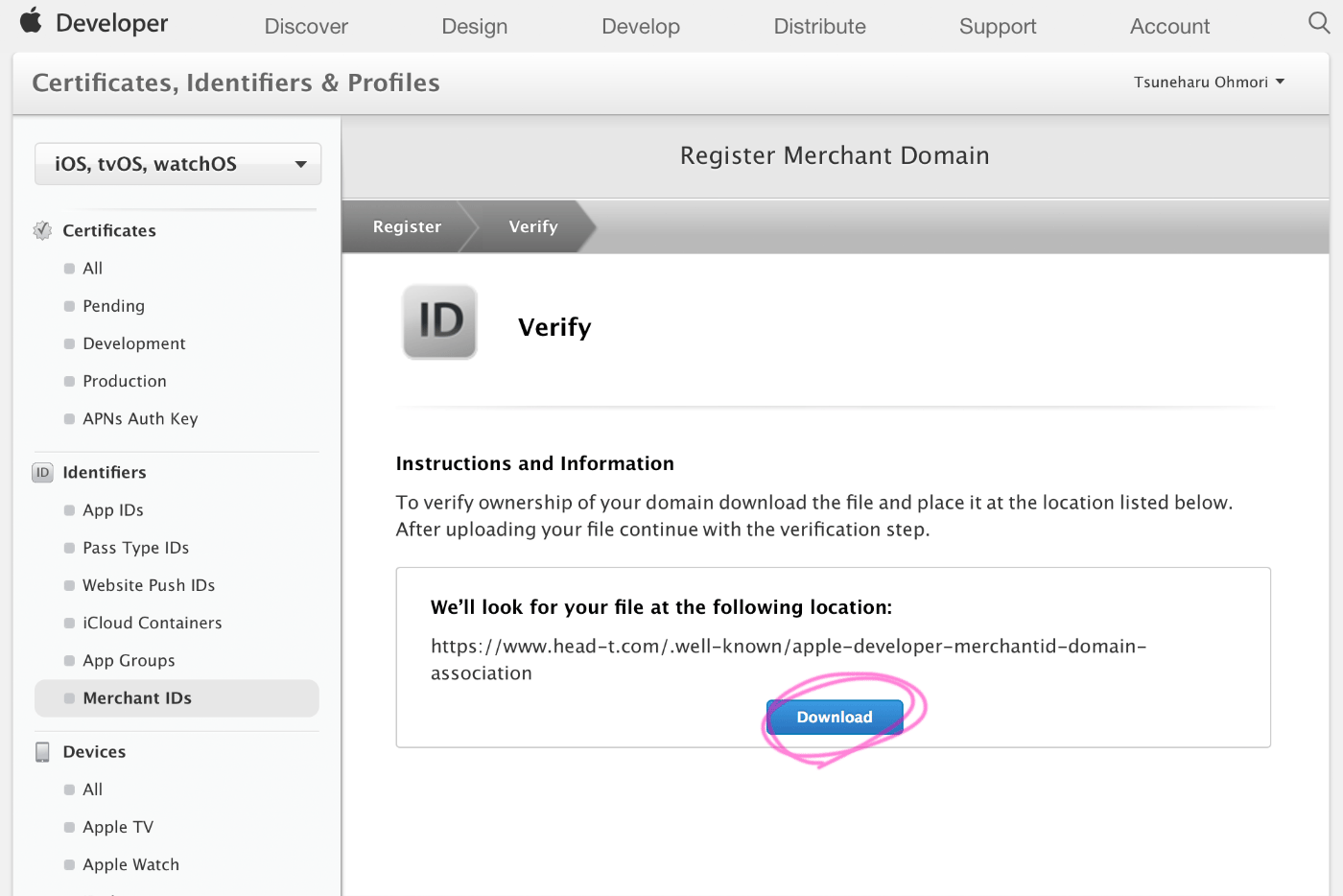Click the domain association URL text
Image resolution: width=1343 pixels, height=896 pixels.
tap(789, 659)
